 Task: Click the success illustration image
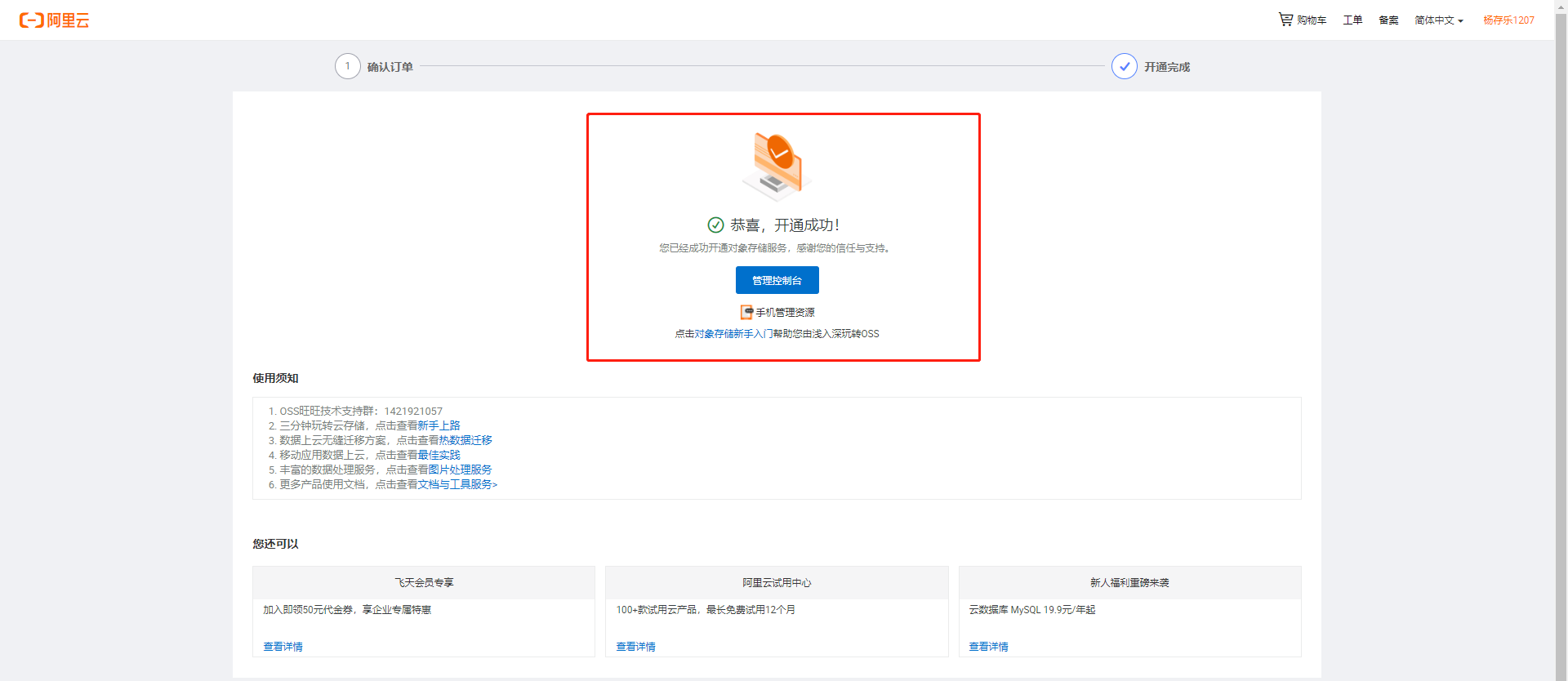[776, 167]
